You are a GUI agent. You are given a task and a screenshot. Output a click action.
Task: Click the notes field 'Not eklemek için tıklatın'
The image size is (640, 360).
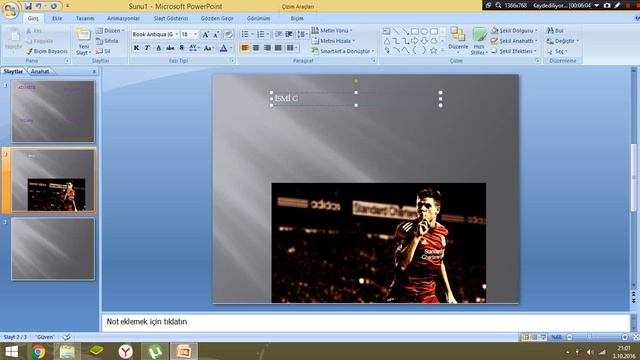click(365, 322)
